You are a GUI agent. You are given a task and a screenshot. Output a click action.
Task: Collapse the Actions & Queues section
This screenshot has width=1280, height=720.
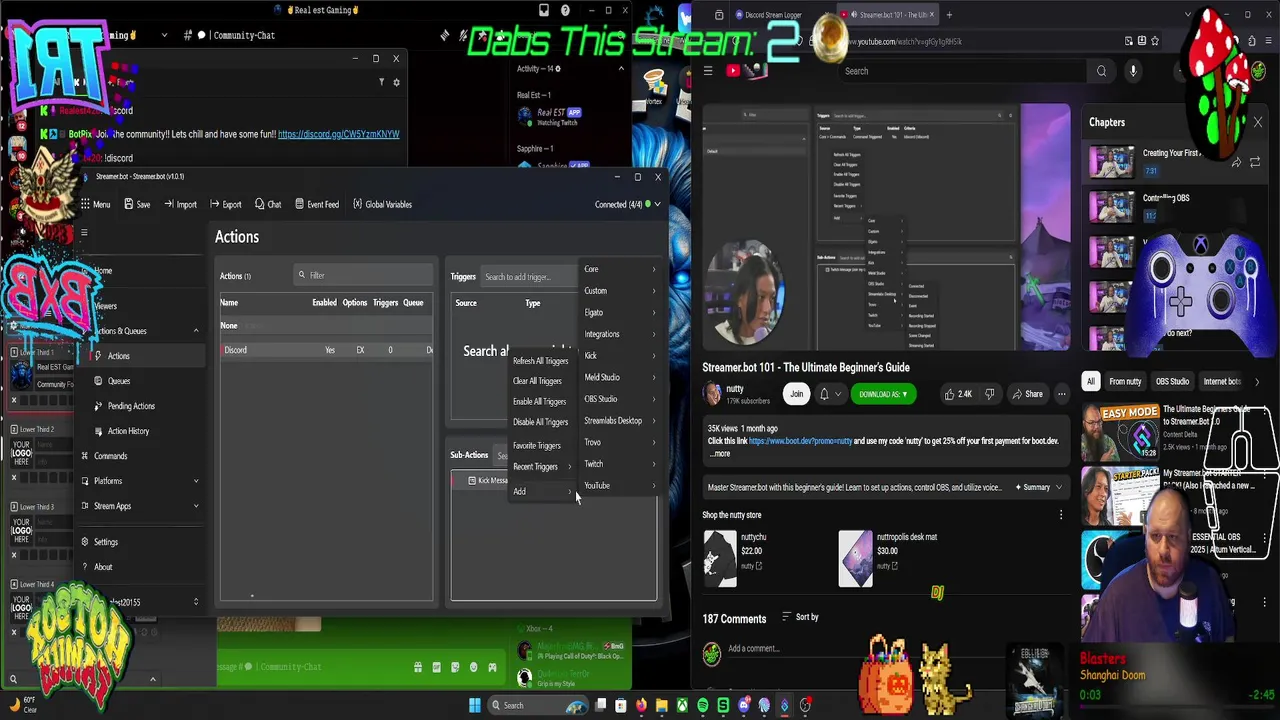click(x=196, y=331)
